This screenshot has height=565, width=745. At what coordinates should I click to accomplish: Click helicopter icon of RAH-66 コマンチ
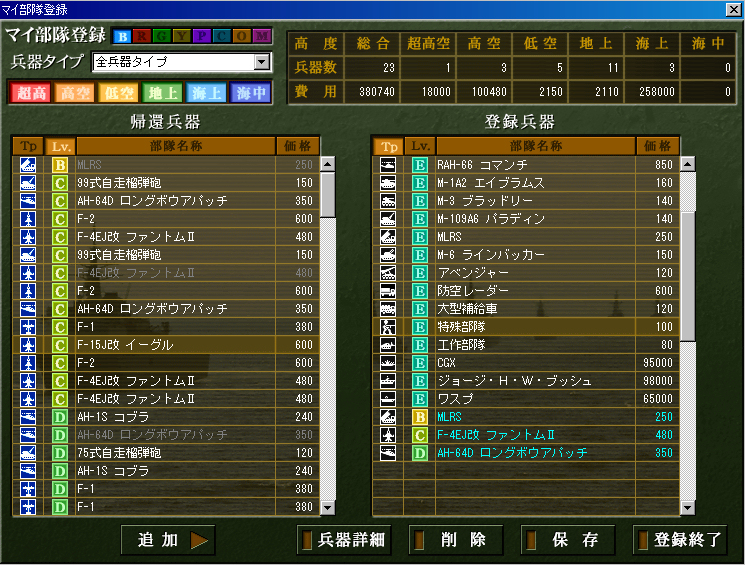pos(388,165)
